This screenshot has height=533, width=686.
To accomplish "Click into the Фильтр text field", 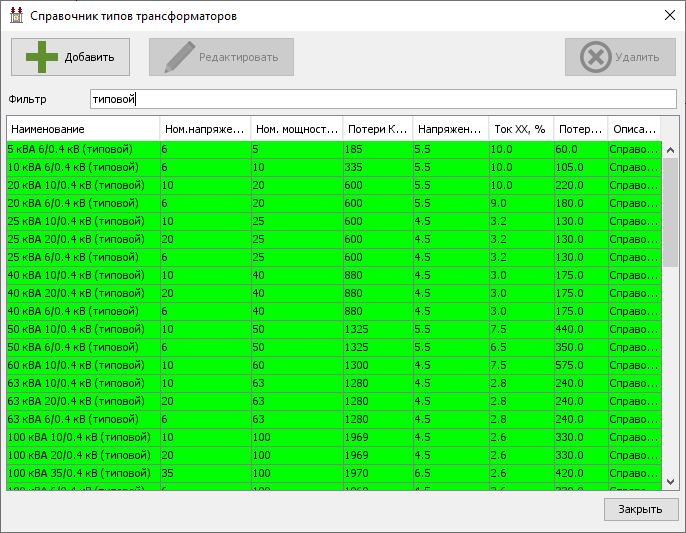I will tap(383, 99).
